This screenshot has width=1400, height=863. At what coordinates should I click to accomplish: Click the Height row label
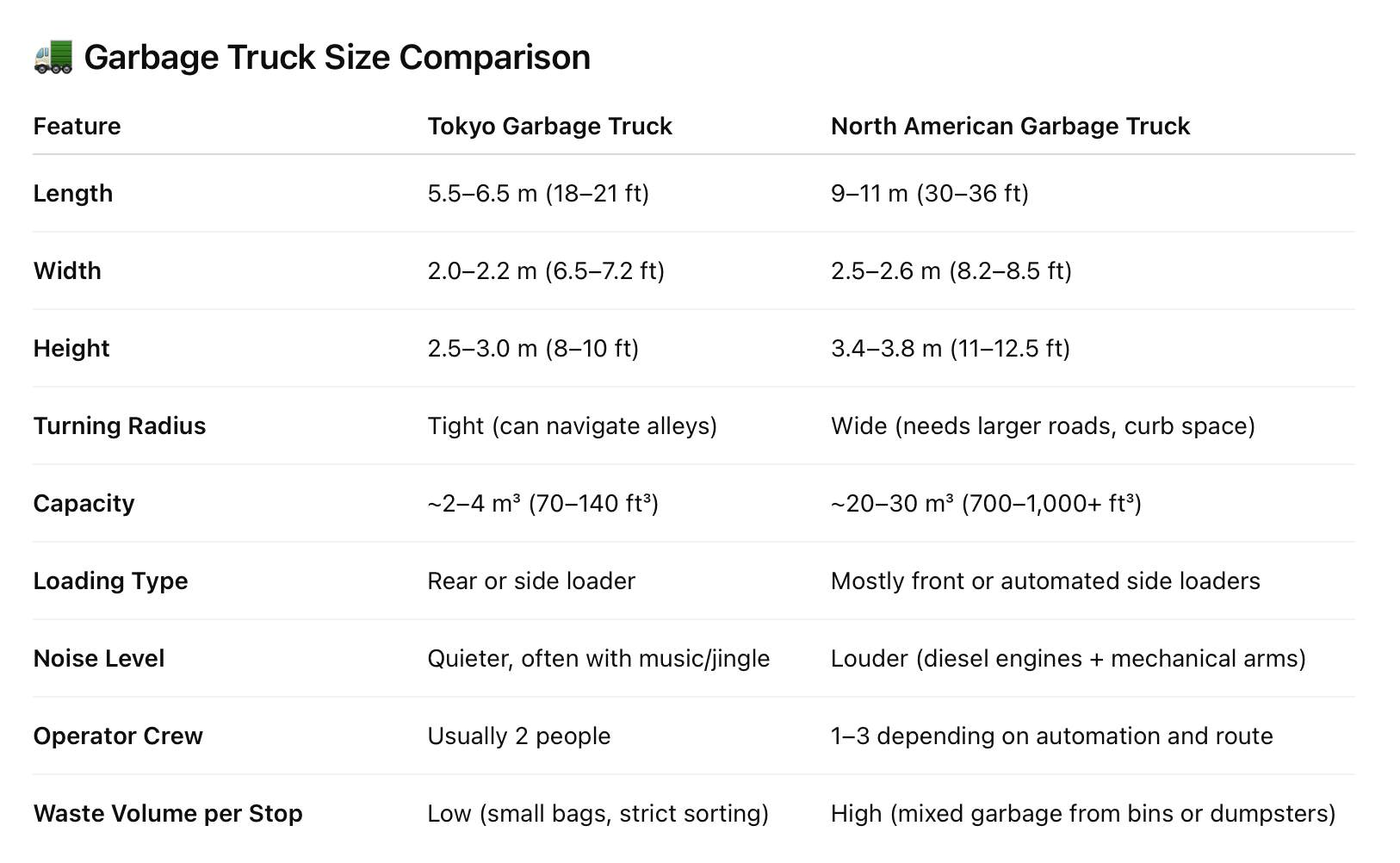pyautogui.click(x=71, y=348)
